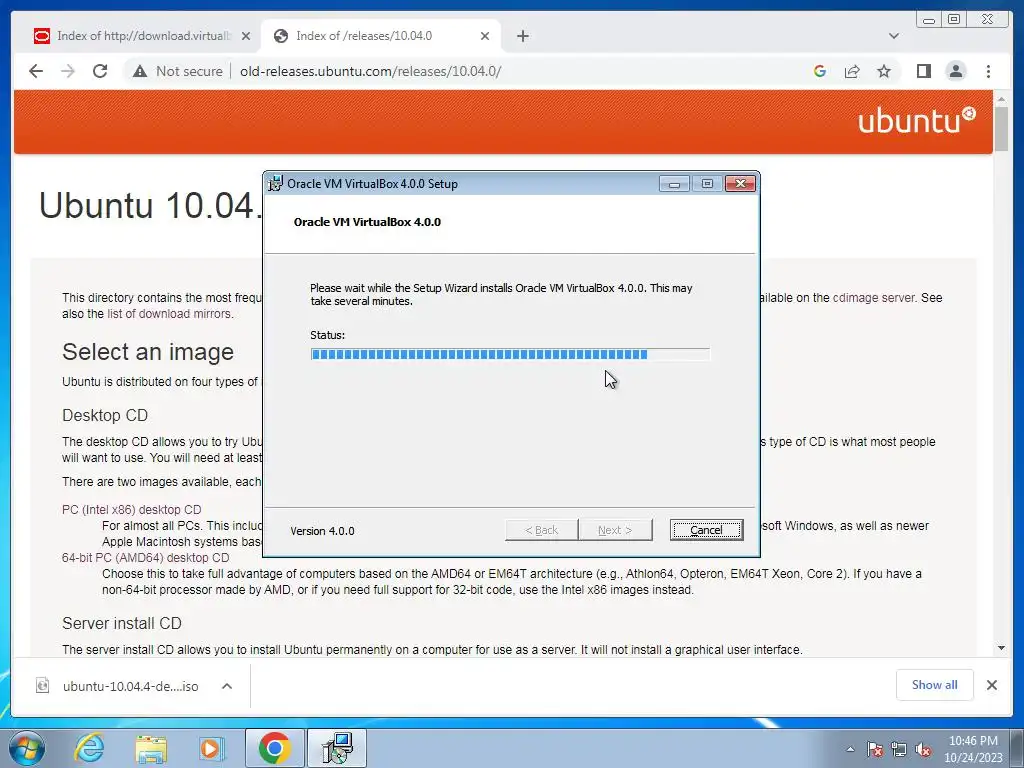Cancel the VirtualBox installation
The height and width of the screenshot is (768, 1024).
coord(706,530)
